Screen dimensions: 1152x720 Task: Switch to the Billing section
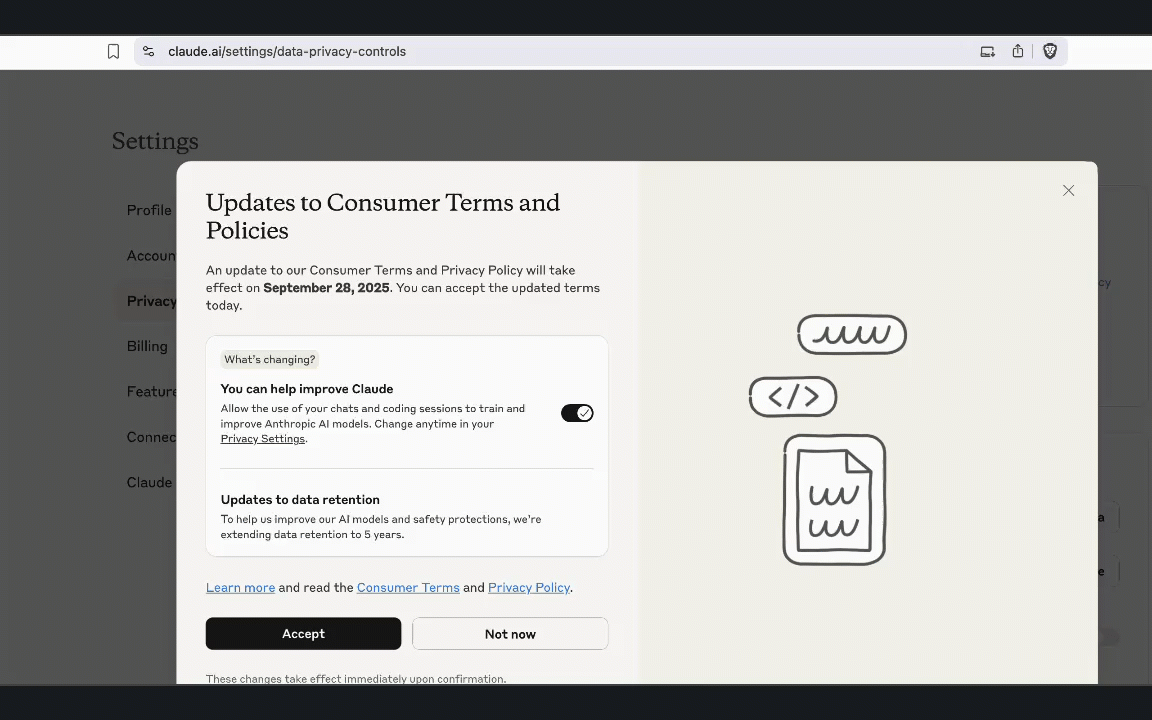pos(147,346)
